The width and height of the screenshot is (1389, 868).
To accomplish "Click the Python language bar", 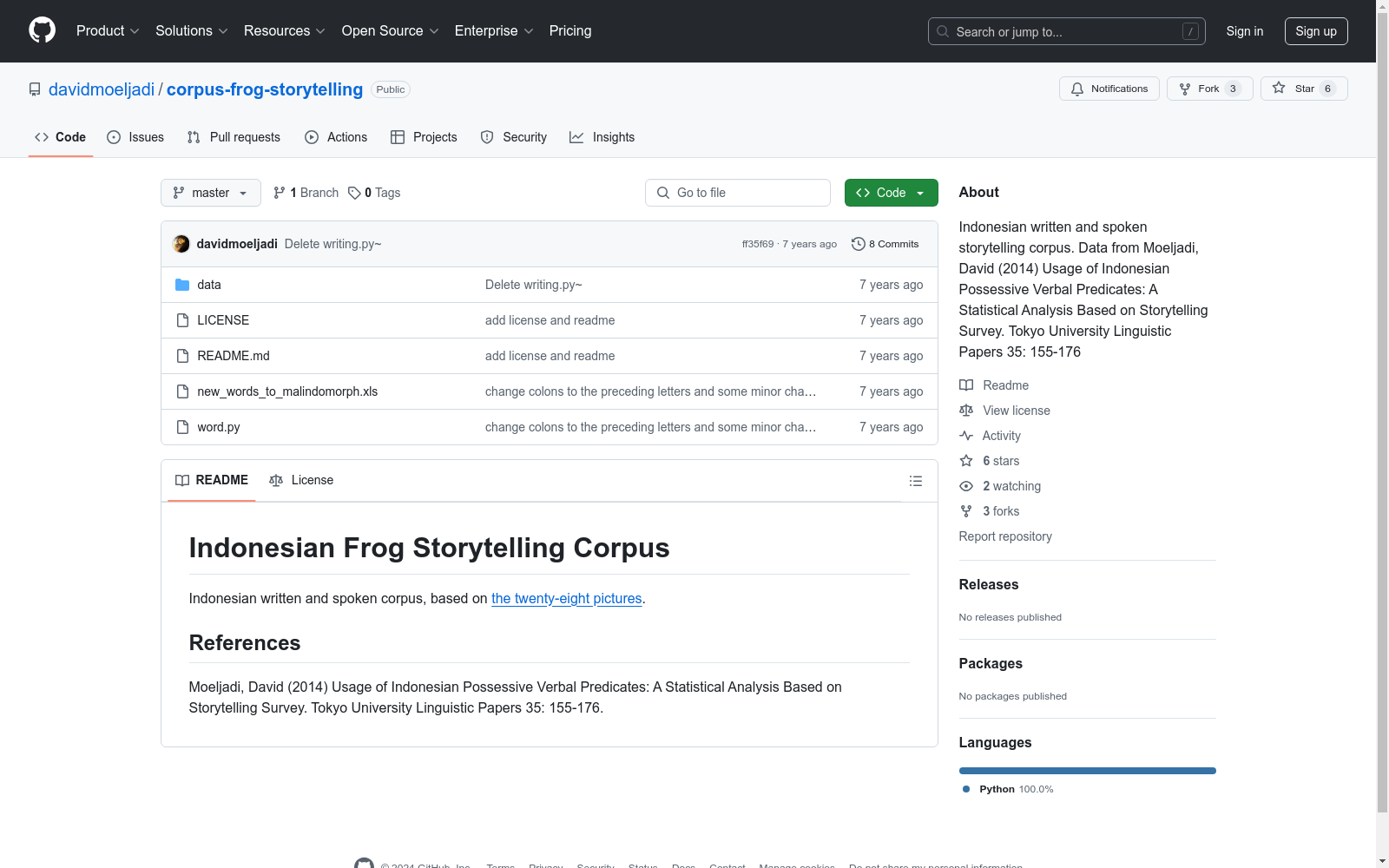I will click(x=1088, y=771).
